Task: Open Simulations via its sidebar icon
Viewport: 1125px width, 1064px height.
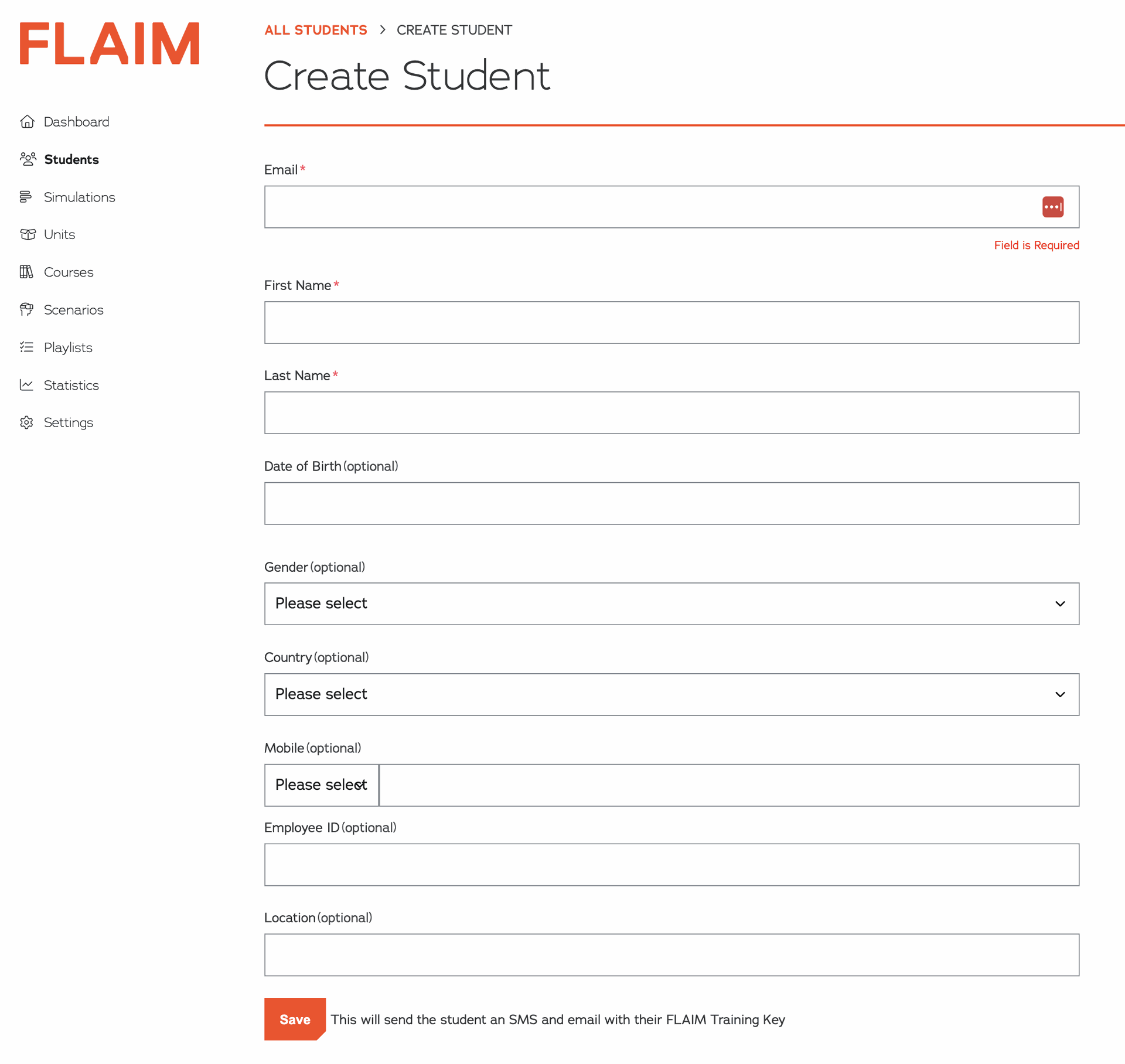Action: tap(26, 197)
